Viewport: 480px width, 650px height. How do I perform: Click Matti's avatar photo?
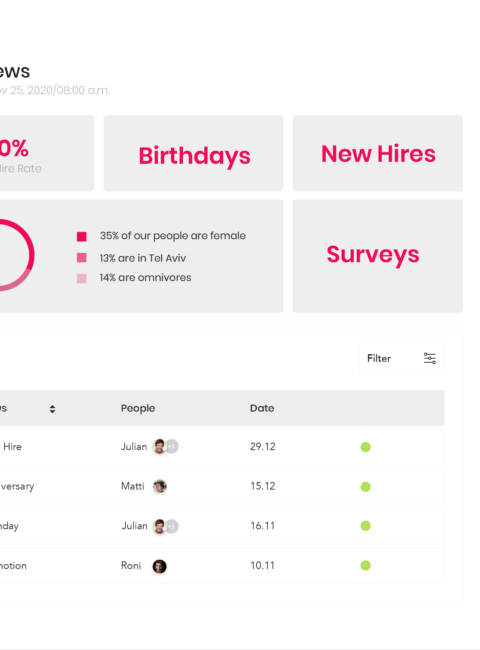160,486
